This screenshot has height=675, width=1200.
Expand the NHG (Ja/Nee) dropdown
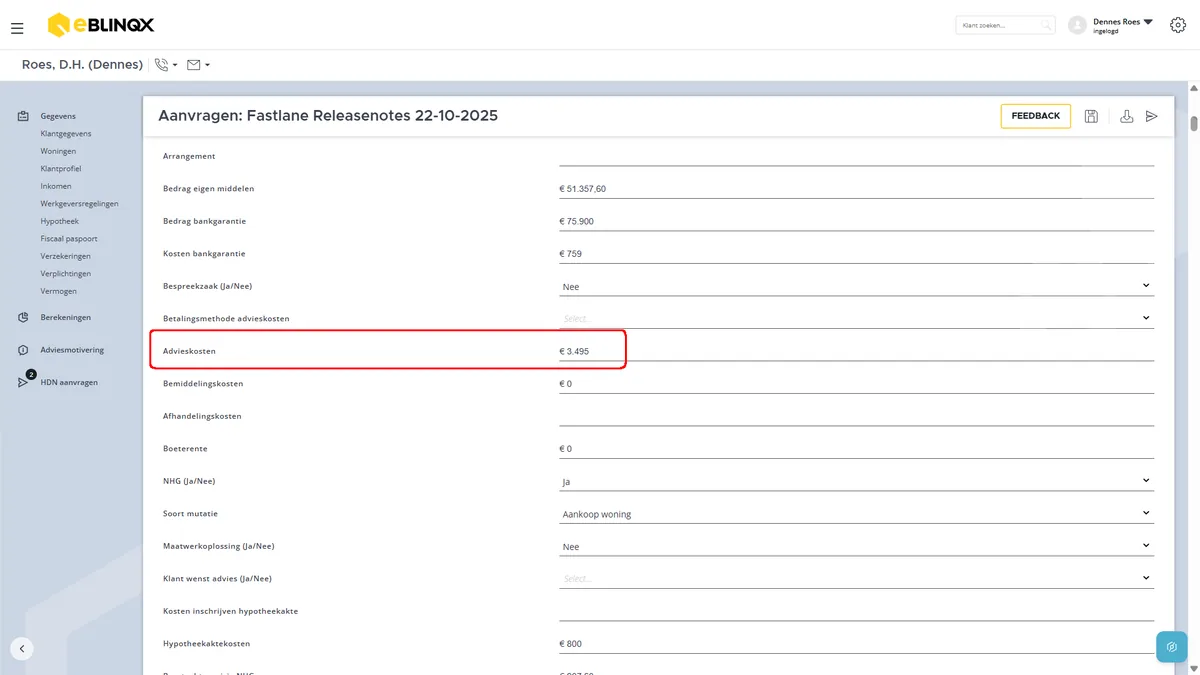point(856,481)
